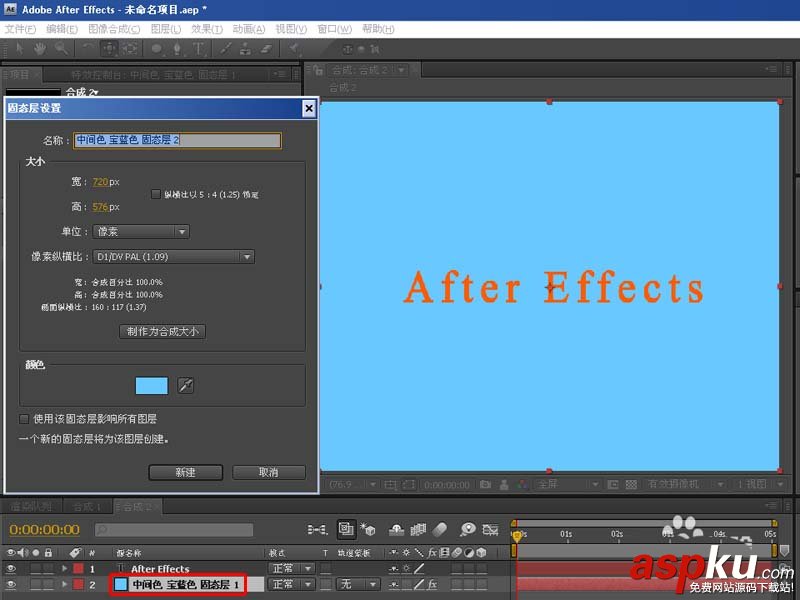Select the Zoom magnifier tool
The width and height of the screenshot is (800, 600).
pyautogui.click(x=62, y=48)
